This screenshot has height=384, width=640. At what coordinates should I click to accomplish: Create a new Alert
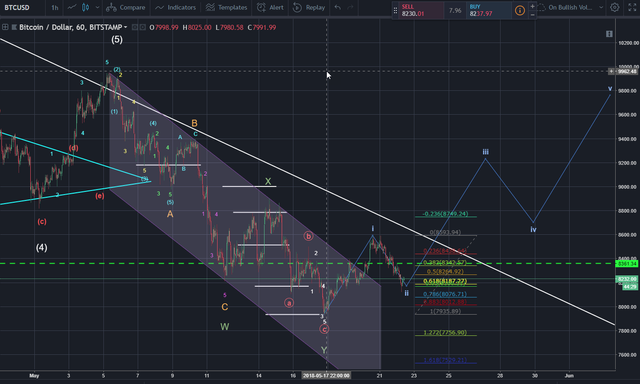click(270, 7)
